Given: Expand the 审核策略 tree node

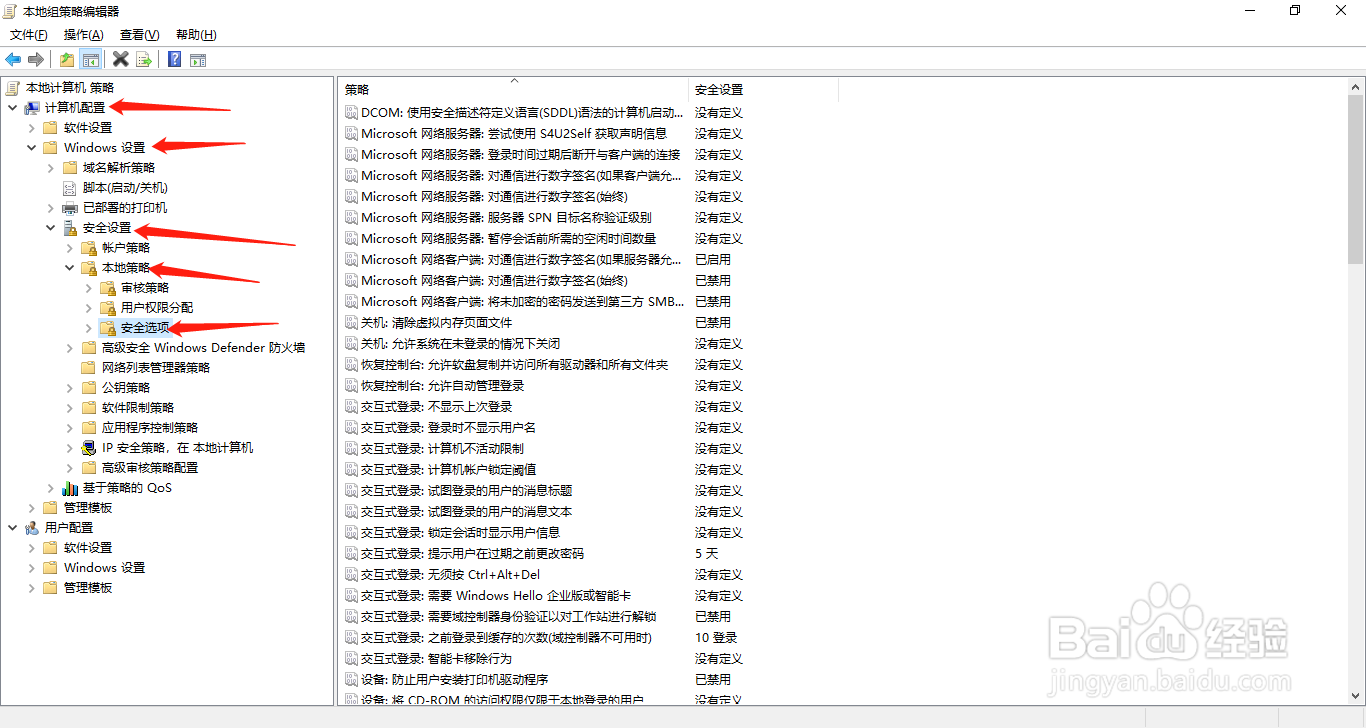Looking at the screenshot, I should [87, 287].
